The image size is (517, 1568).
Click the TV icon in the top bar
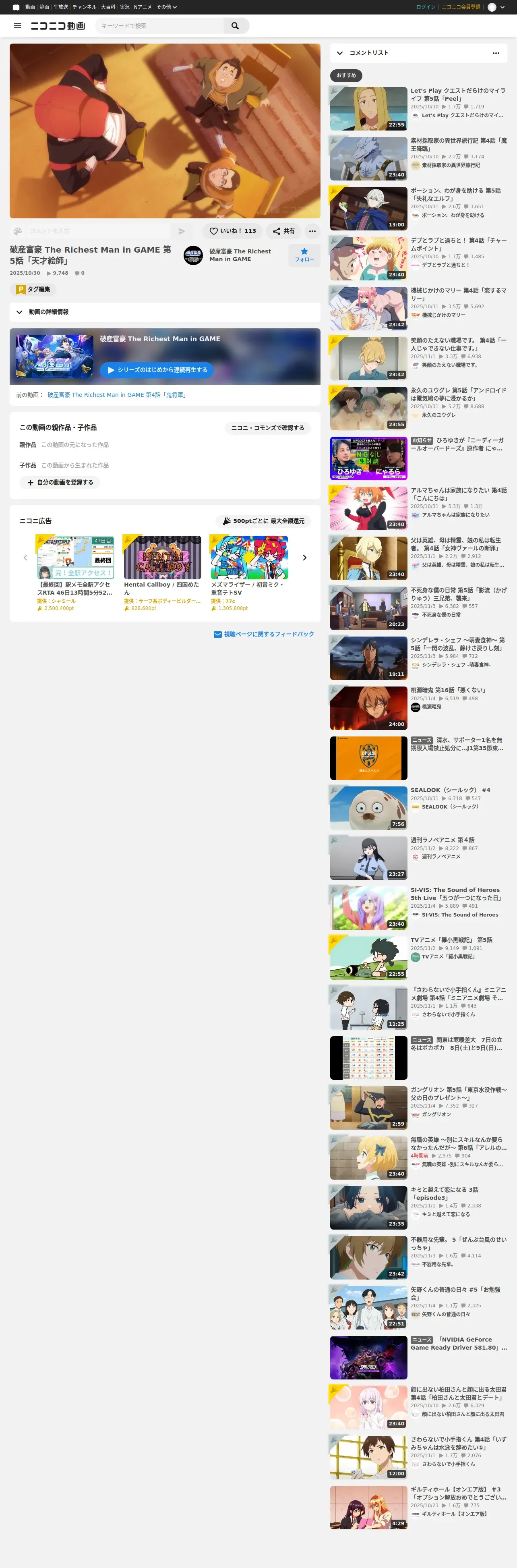tap(16, 7)
